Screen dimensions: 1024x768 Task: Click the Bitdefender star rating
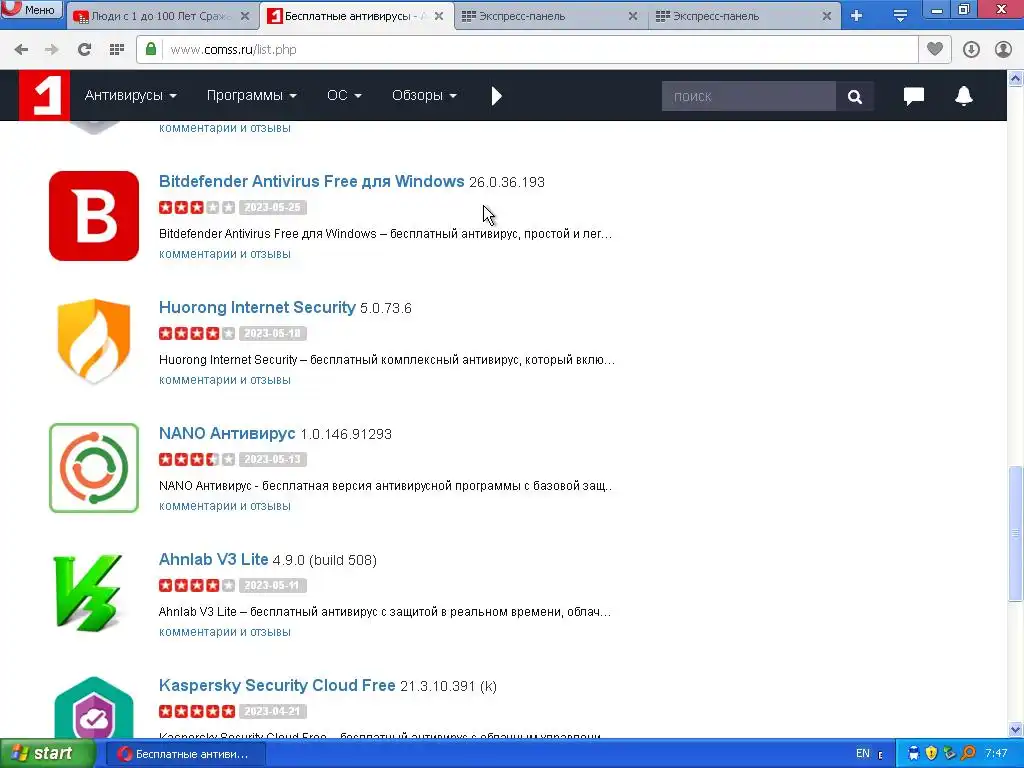(x=197, y=208)
